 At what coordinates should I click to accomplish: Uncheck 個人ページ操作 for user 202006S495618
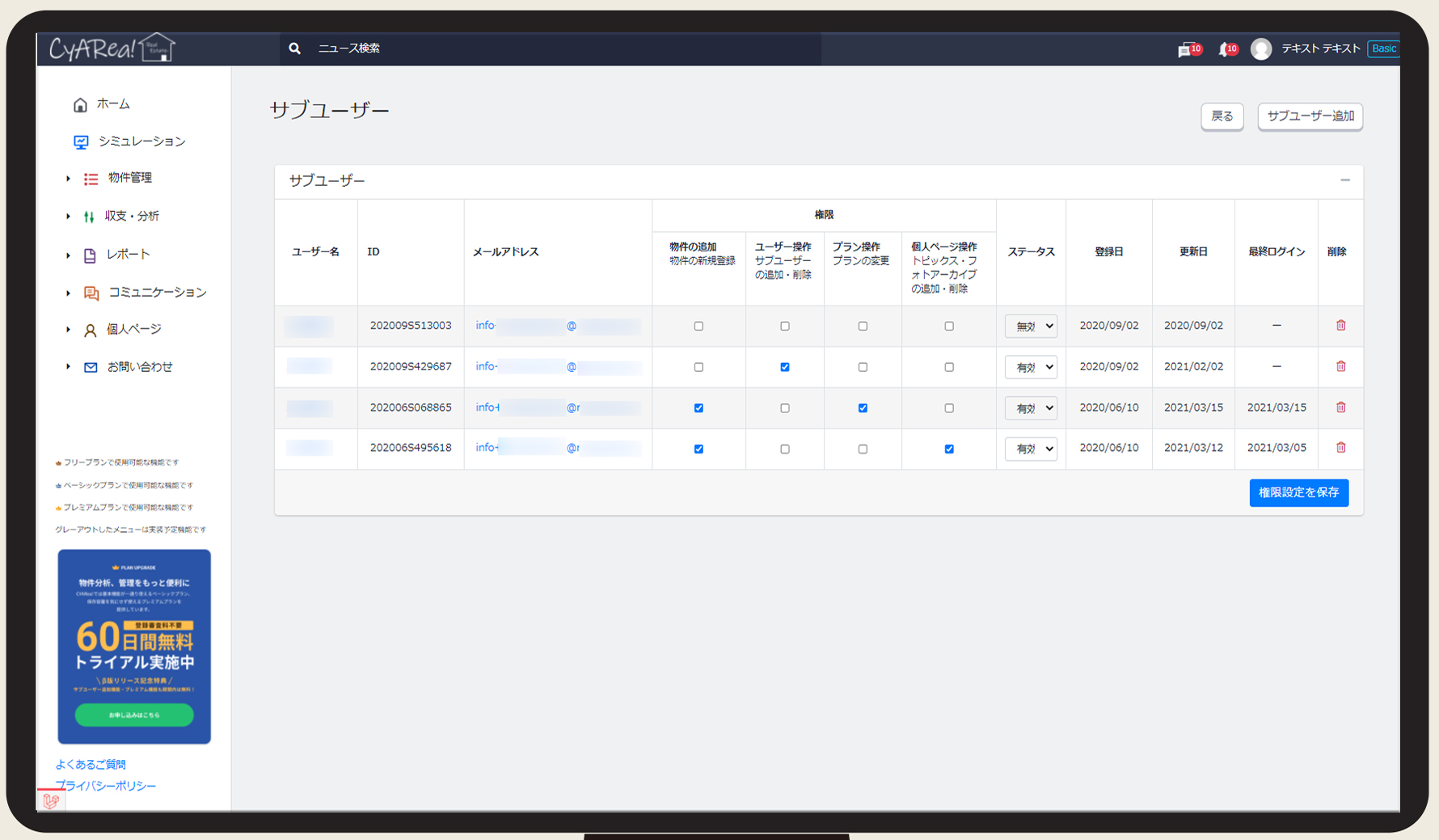pyautogui.click(x=949, y=449)
